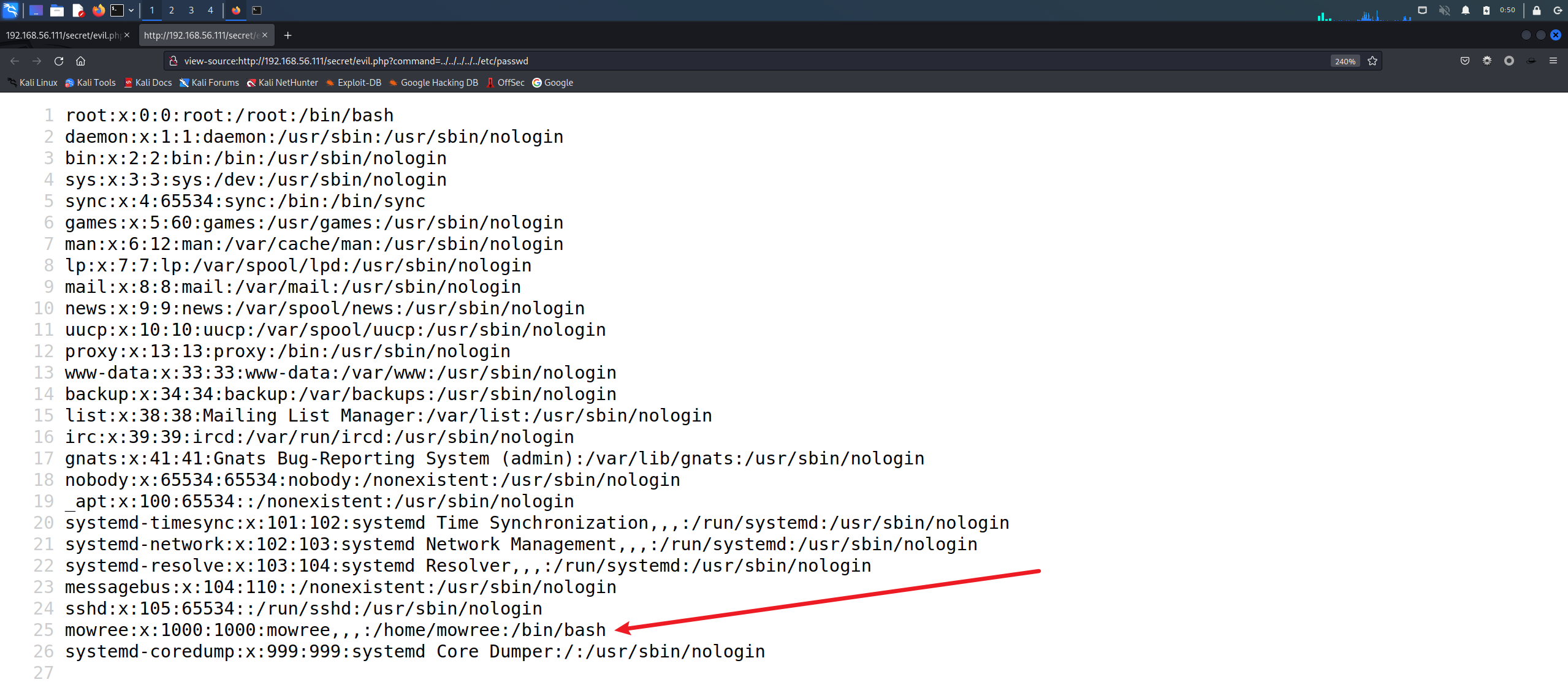The width and height of the screenshot is (1568, 685).
Task: Click the root:x:0:0 passwd line
Action: click(x=229, y=115)
